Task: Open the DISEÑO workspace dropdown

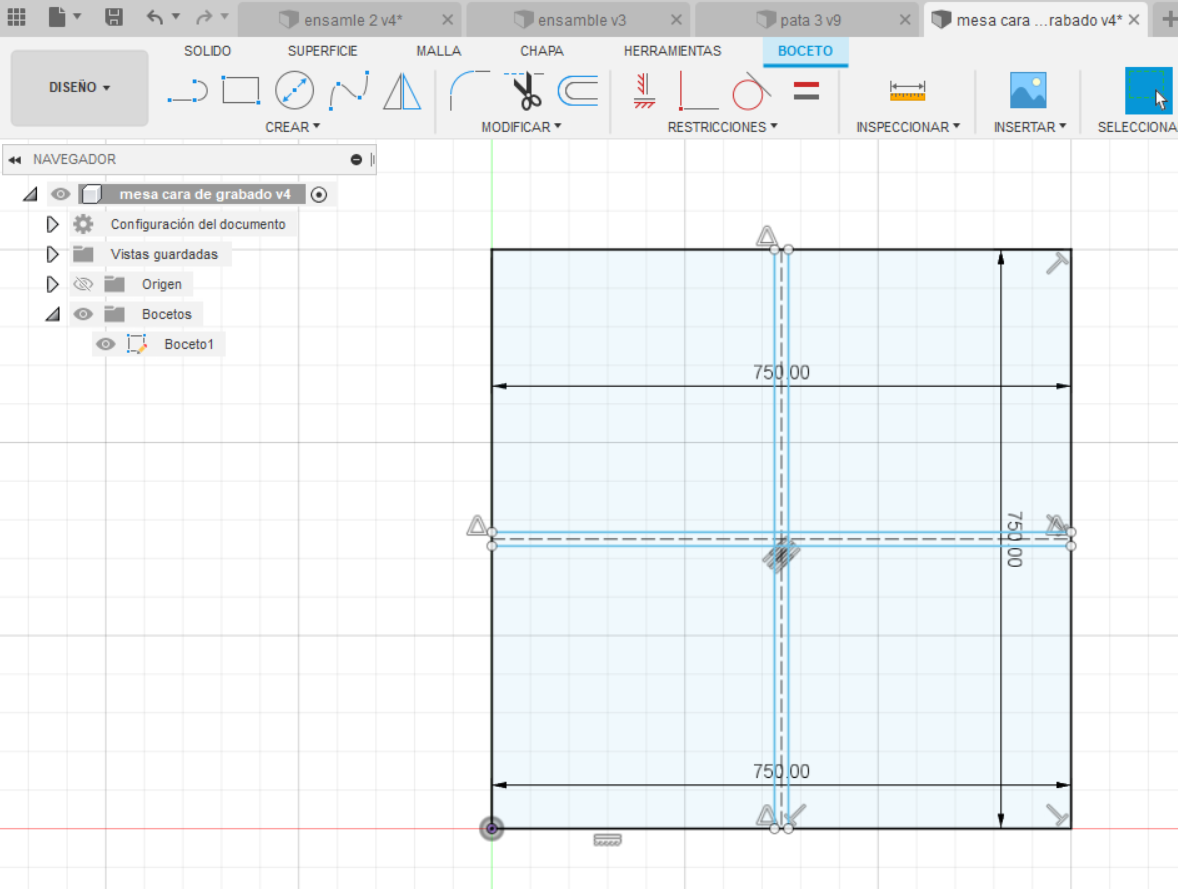Action: click(80, 87)
